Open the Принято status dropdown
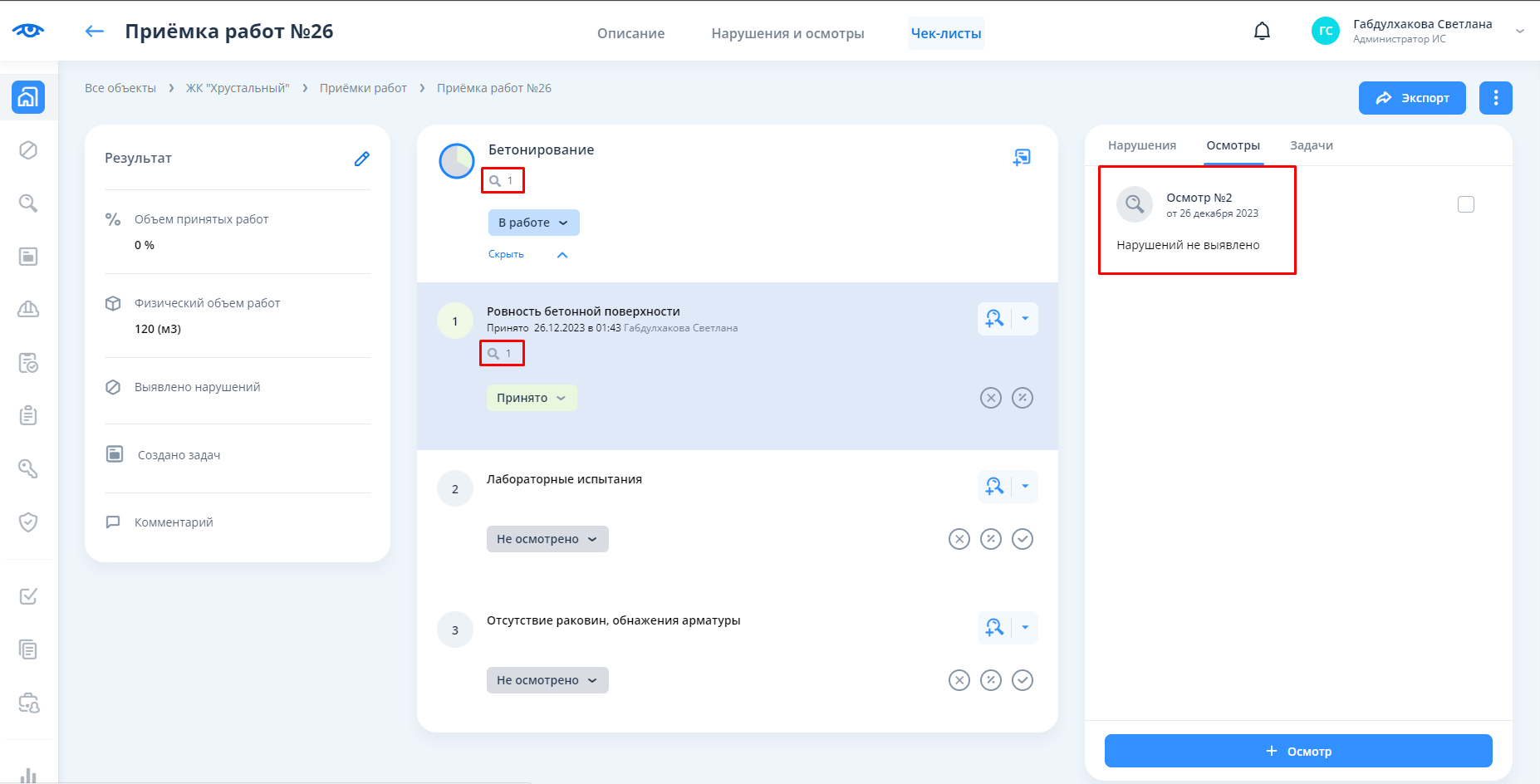Viewport: 1540px width, 784px height. point(531,398)
